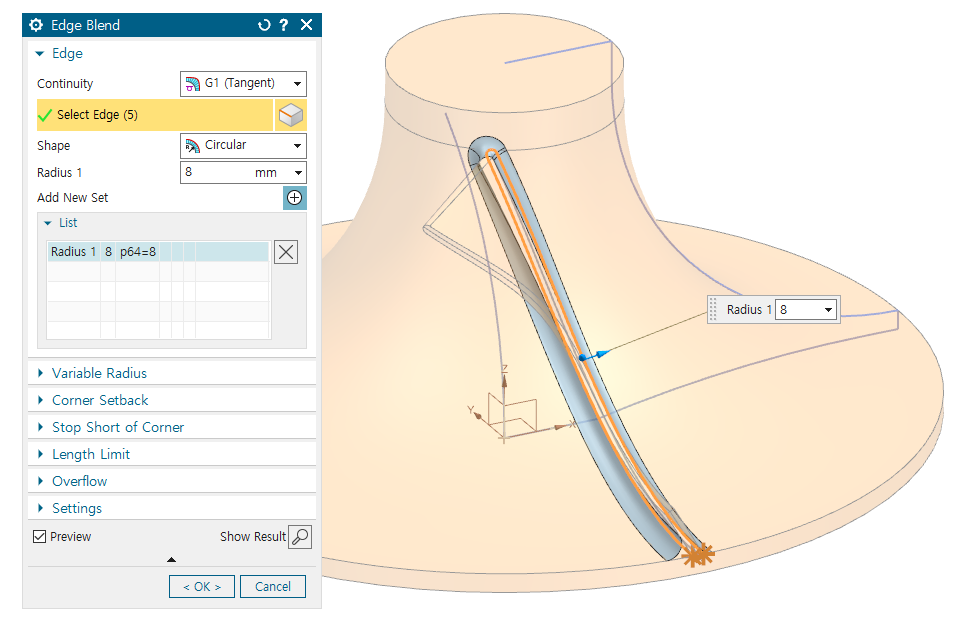This screenshot has height=626, width=955.
Task: Click the Edge Blend settings gear icon
Action: pyautogui.click(x=37, y=25)
